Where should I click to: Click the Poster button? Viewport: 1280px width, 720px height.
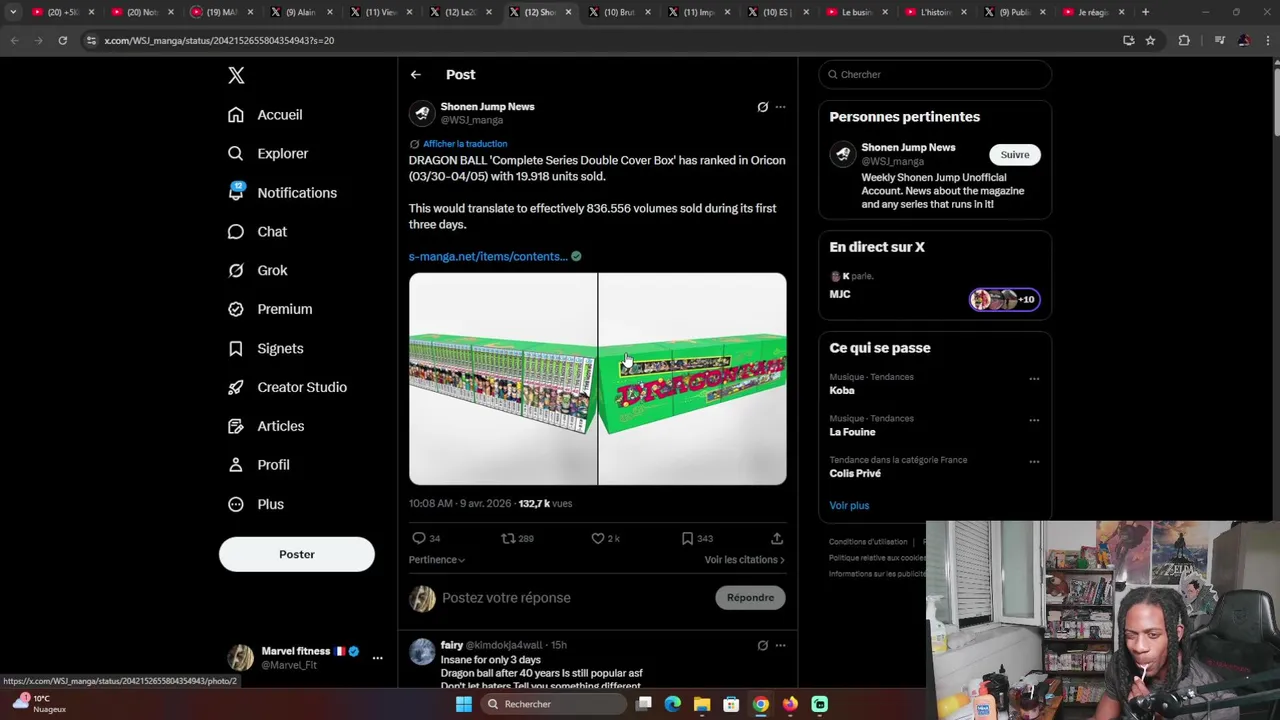point(297,554)
